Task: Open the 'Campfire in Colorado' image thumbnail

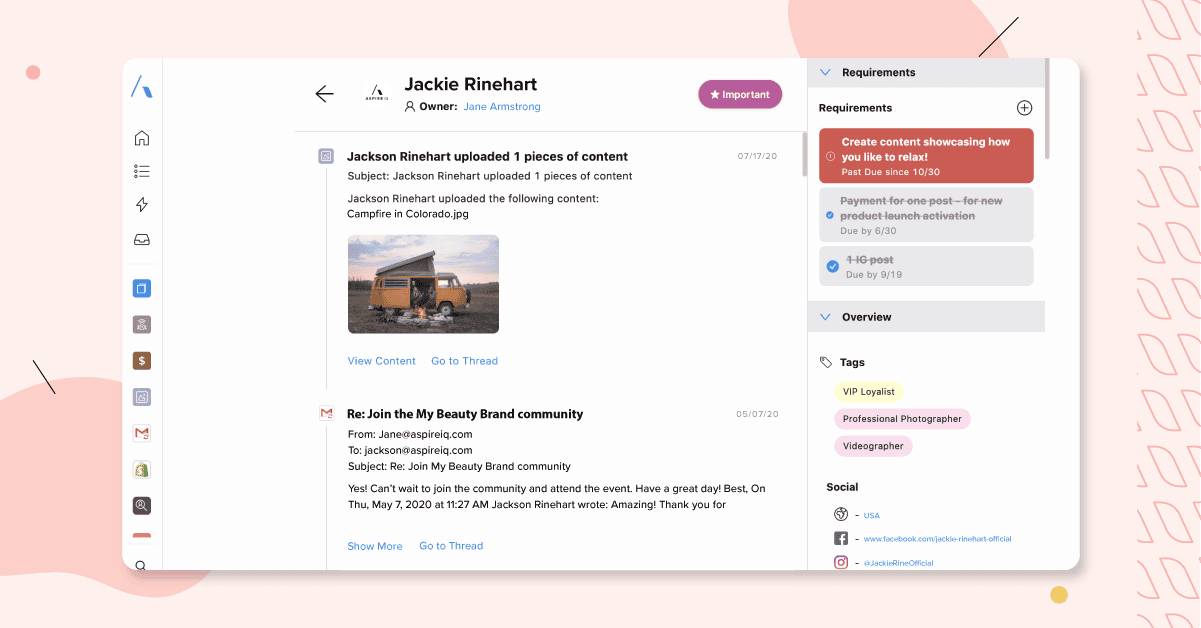Action: (422, 284)
